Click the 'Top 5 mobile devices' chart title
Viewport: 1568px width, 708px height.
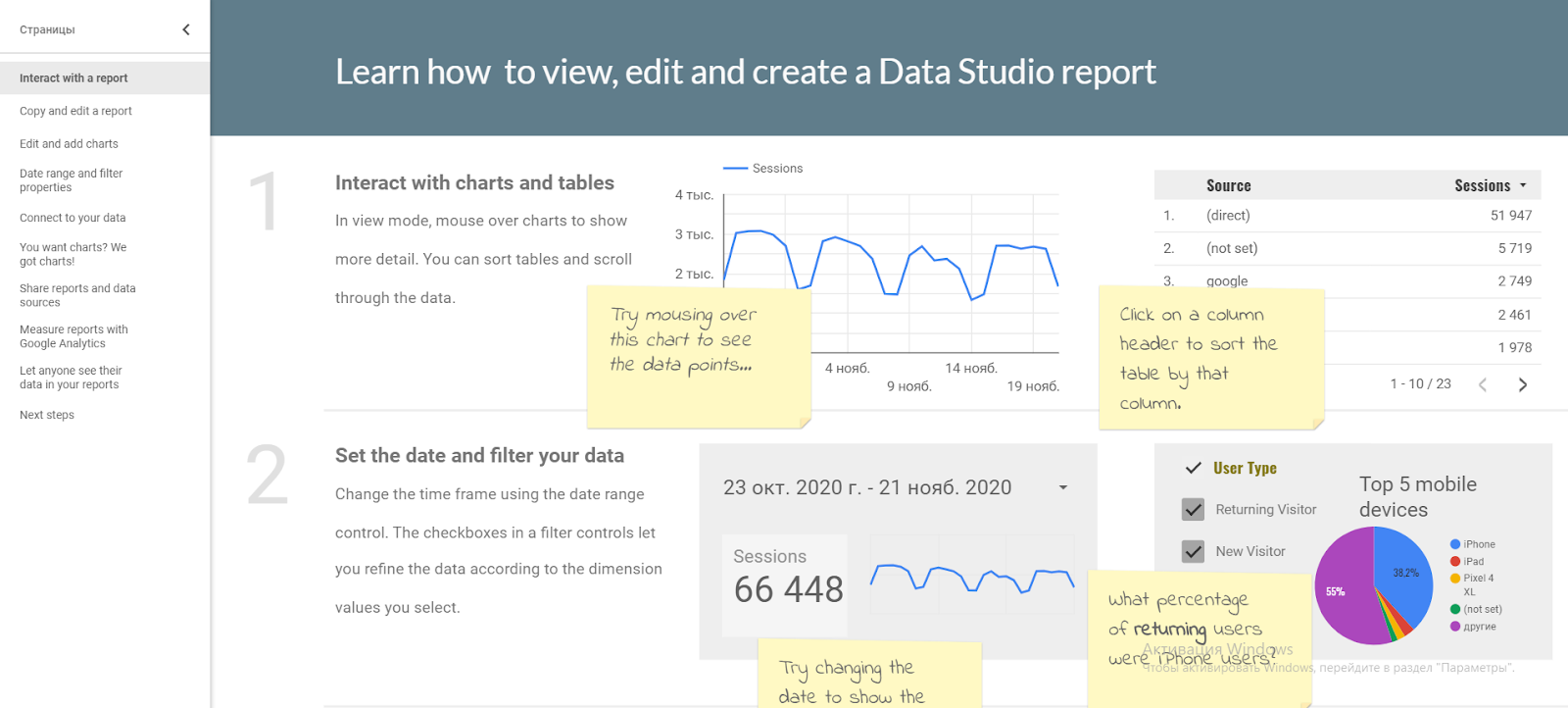tap(1418, 497)
